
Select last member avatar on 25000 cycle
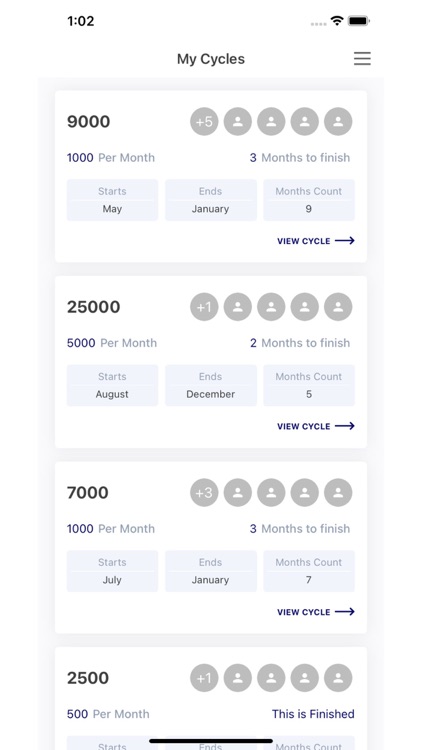(338, 307)
